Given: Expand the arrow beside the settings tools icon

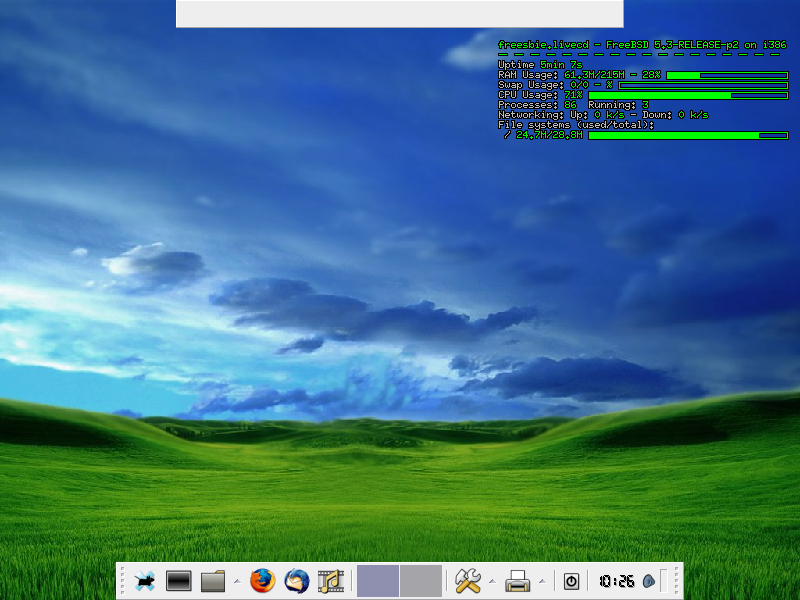Looking at the screenshot, I should point(492,581).
